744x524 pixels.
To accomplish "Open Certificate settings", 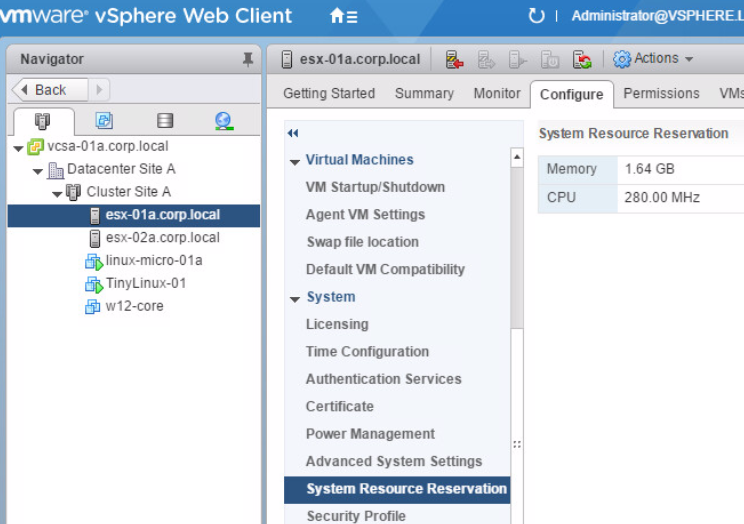I will pyautogui.click(x=340, y=407).
